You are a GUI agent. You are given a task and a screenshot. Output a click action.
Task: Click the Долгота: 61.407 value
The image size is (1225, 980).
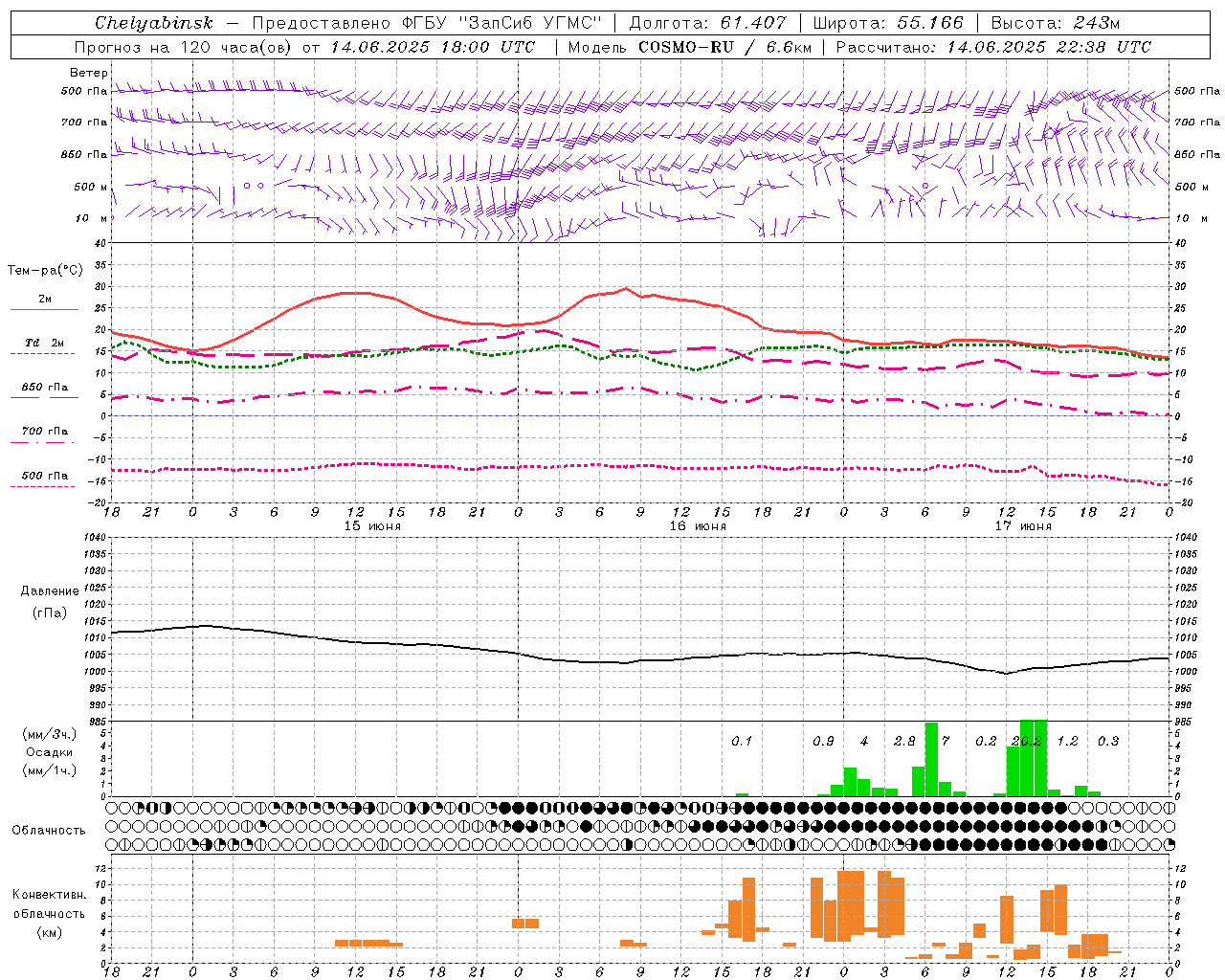[707, 22]
